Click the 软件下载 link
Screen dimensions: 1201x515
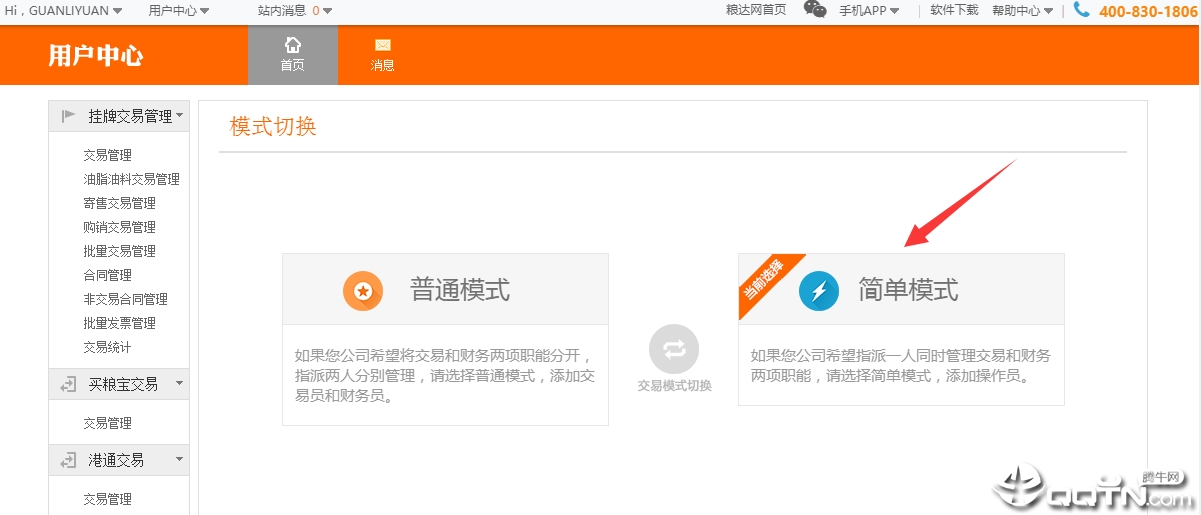[954, 10]
